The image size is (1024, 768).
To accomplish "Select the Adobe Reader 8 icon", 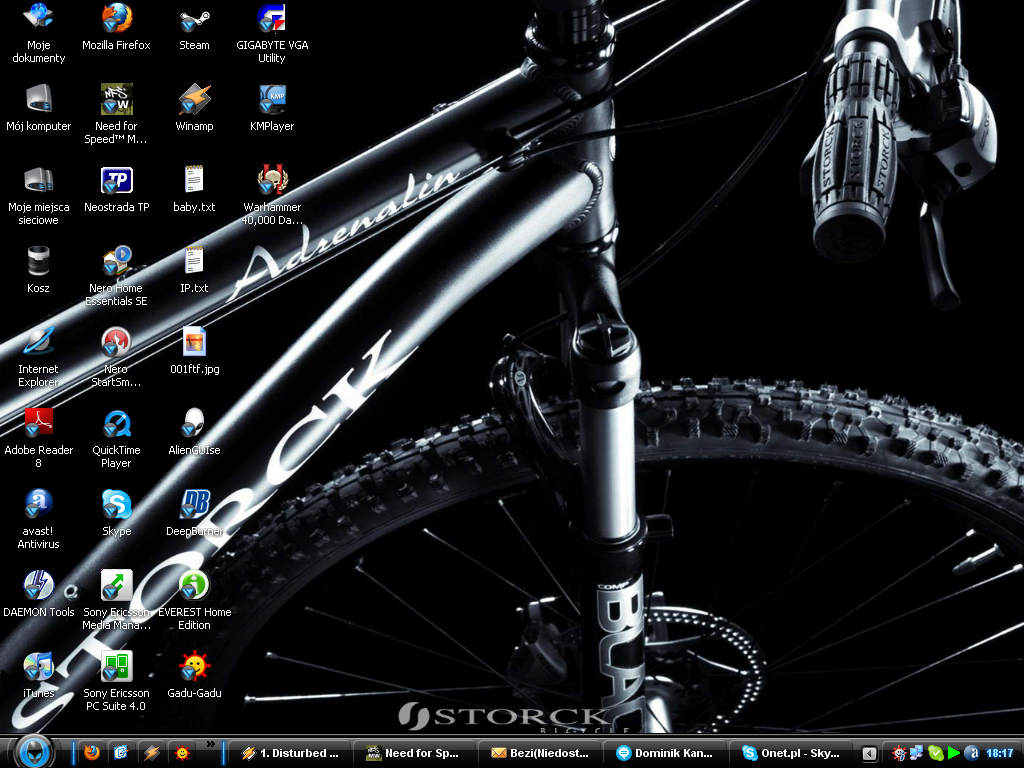I will pyautogui.click(x=38, y=438).
